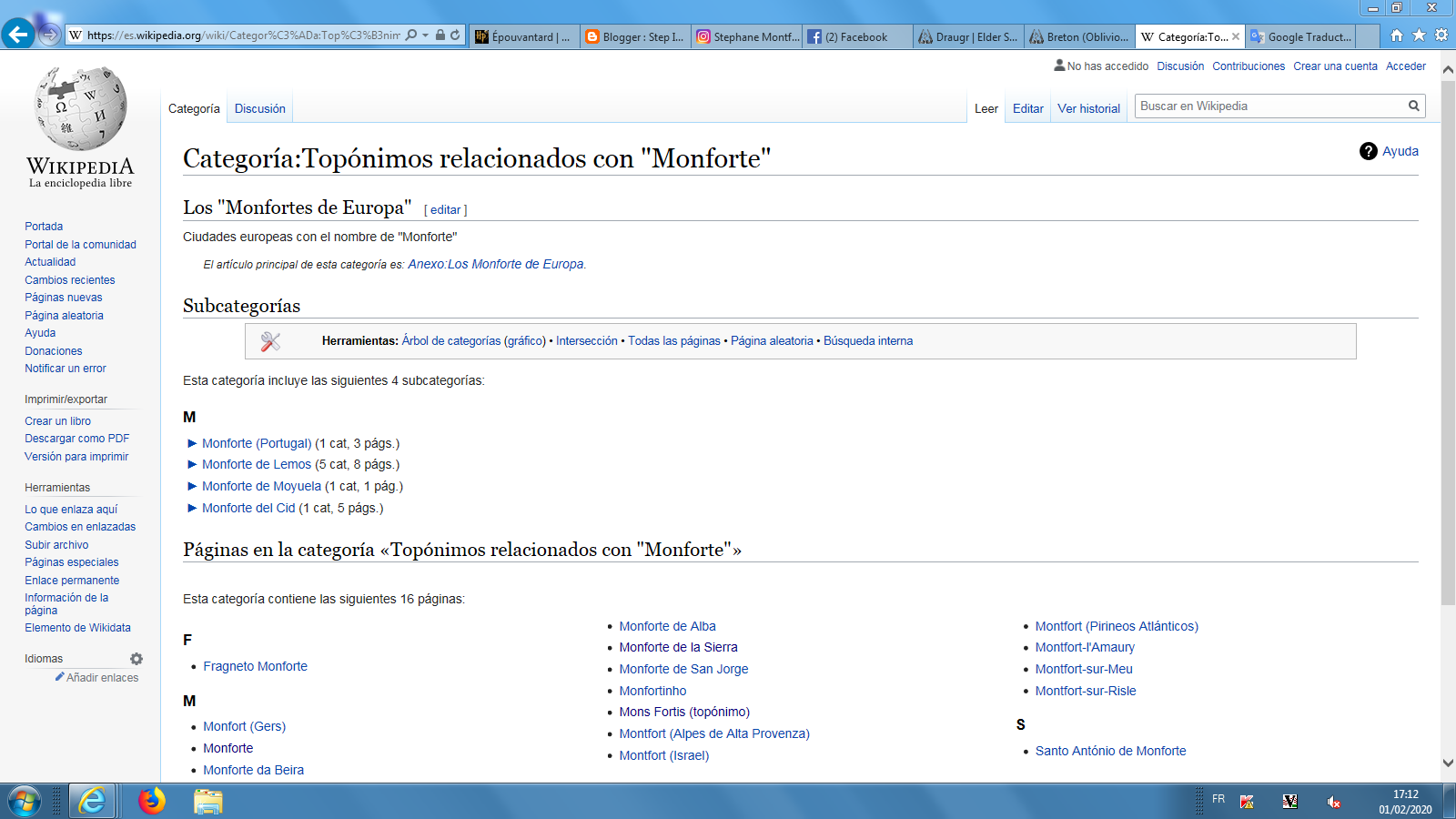Switch to Facebook browser tab
Image resolution: width=1456 pixels, height=819 pixels.
858,36
